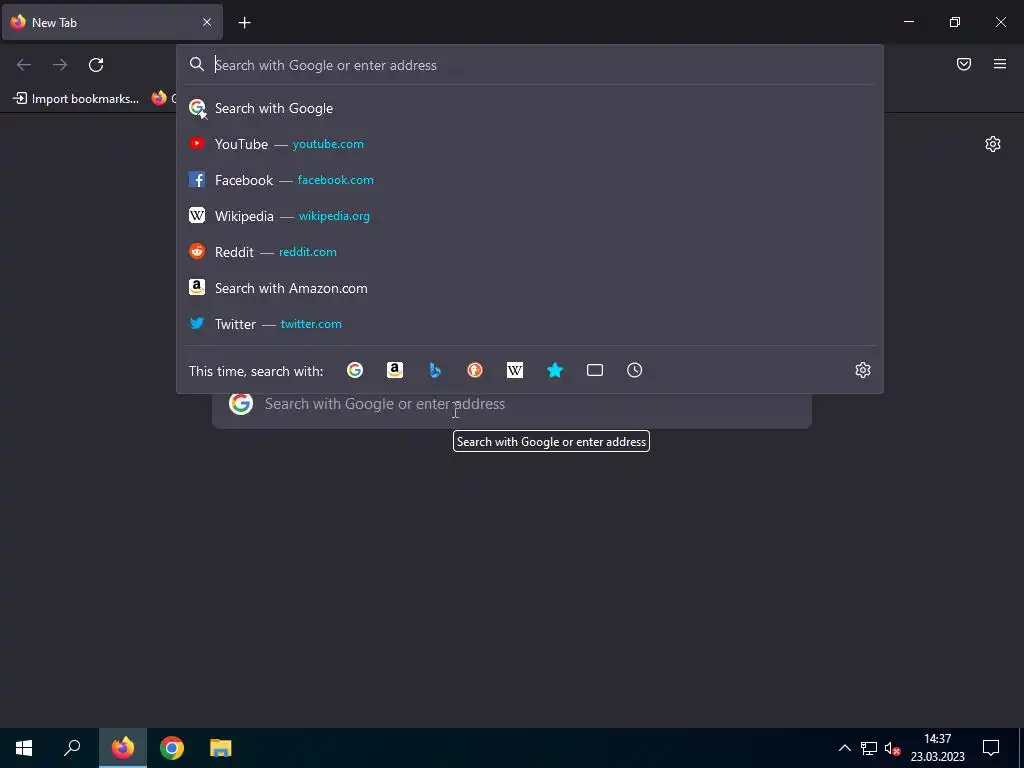Image resolution: width=1024 pixels, height=768 pixels.
Task: Open the Reddit suggestion row
Action: (530, 251)
